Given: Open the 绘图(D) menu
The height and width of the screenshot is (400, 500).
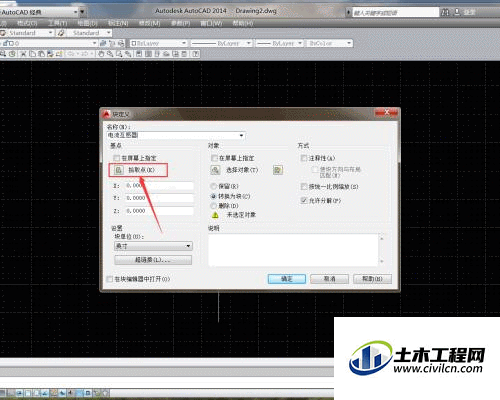Looking at the screenshot, I should click(87, 23).
